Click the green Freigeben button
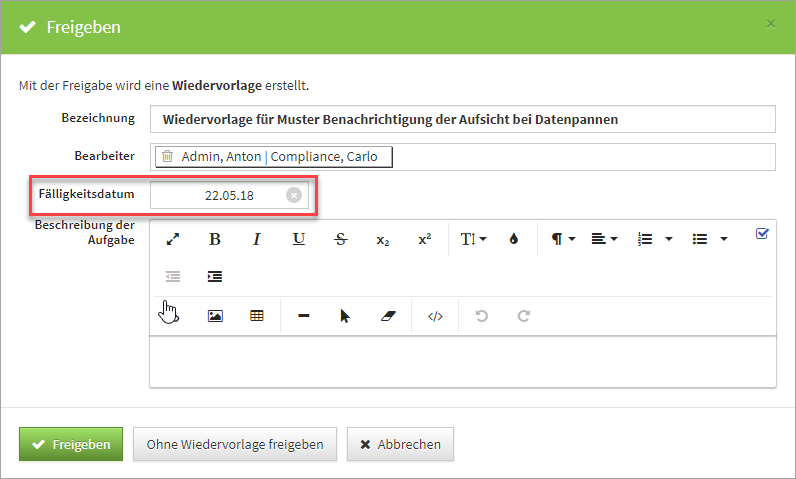Image resolution: width=796 pixels, height=479 pixels. (71, 444)
